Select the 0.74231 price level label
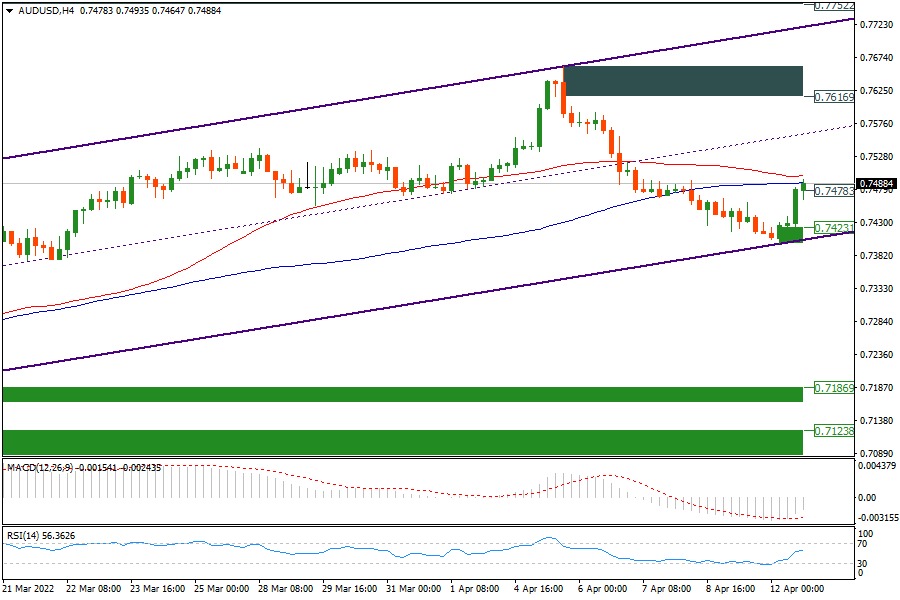 point(833,228)
